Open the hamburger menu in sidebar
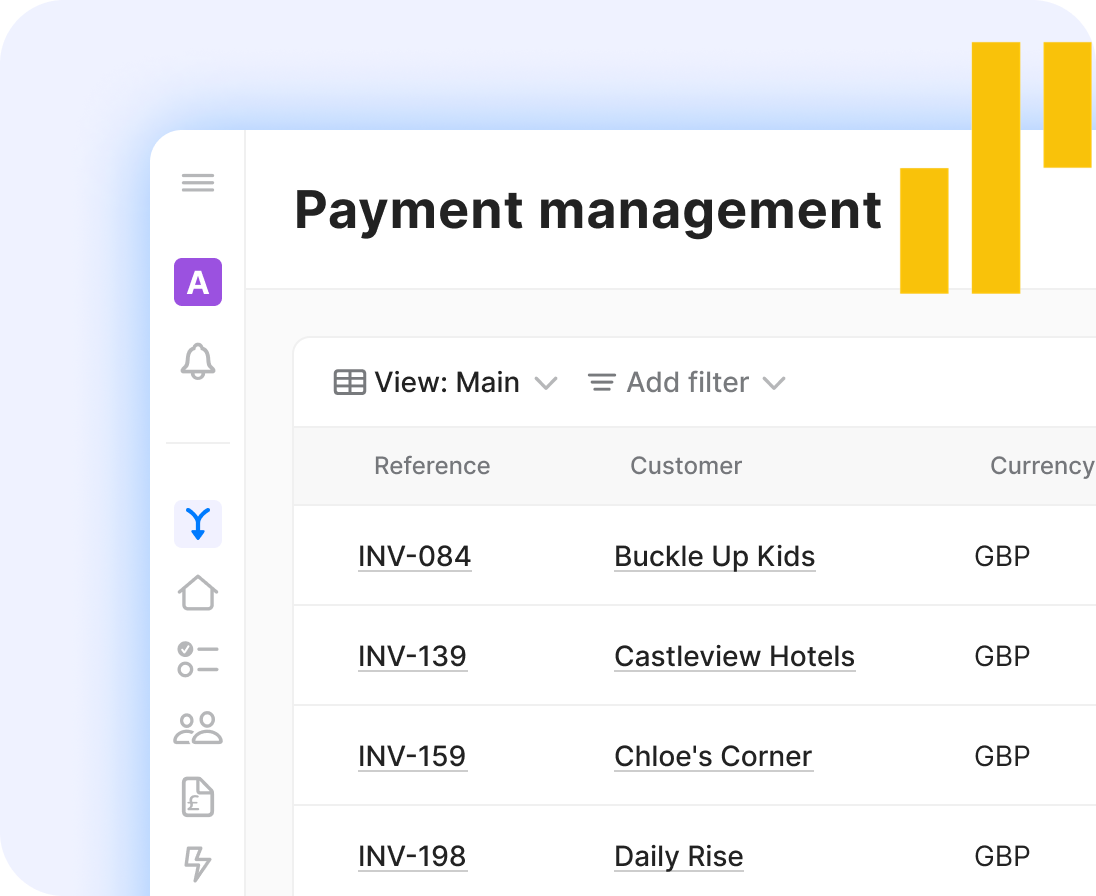 point(198,183)
